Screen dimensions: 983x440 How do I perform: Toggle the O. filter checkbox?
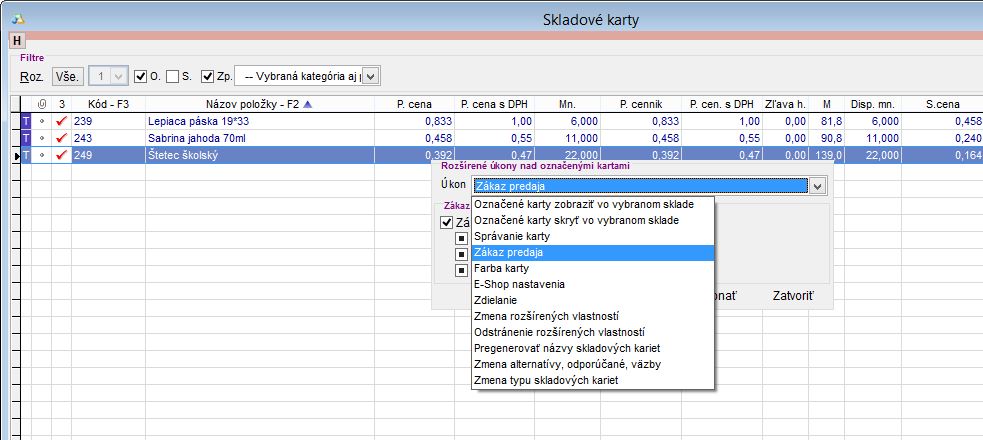coord(141,76)
